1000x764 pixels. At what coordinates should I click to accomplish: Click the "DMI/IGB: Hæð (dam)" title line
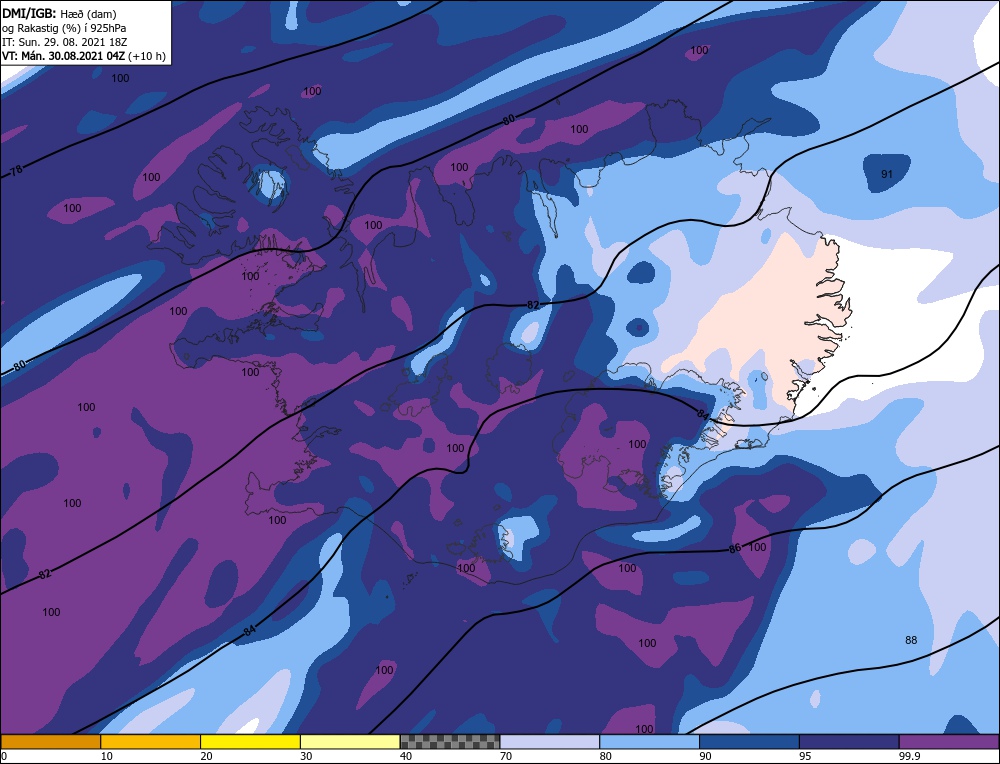tap(59, 13)
